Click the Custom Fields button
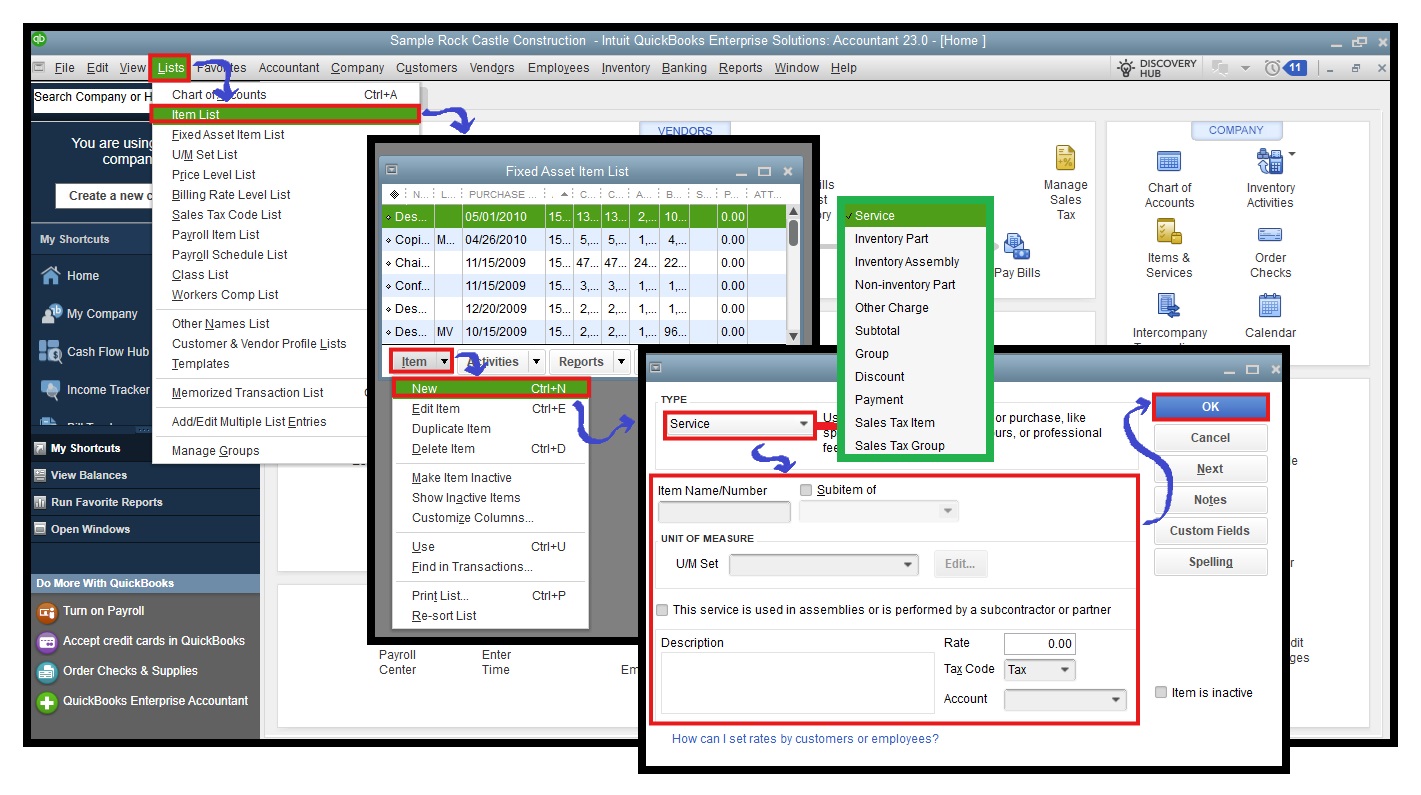Image resolution: width=1421 pixels, height=795 pixels. pos(1210,531)
